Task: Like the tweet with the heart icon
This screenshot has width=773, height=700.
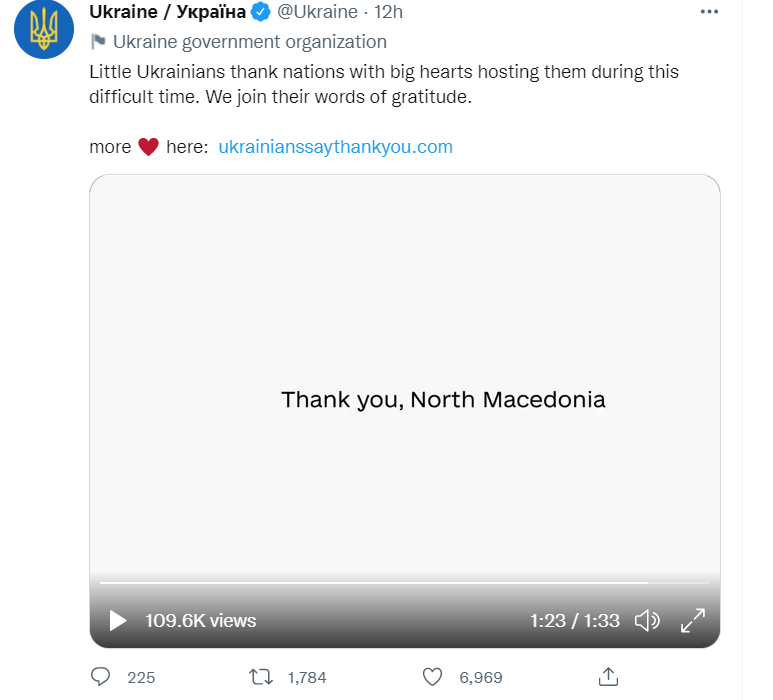Action: click(432, 677)
